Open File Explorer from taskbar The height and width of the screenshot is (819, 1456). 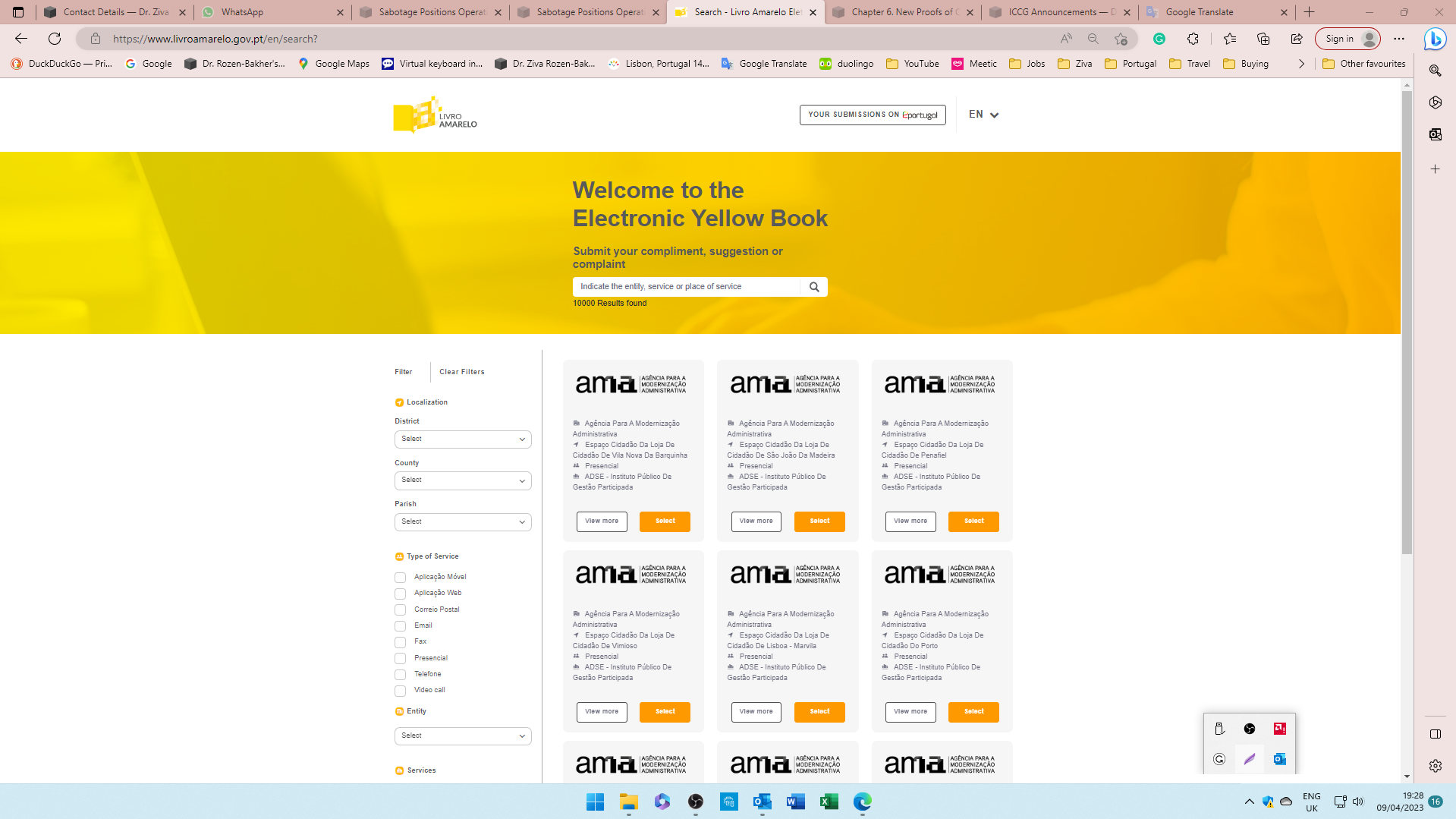coord(629,802)
